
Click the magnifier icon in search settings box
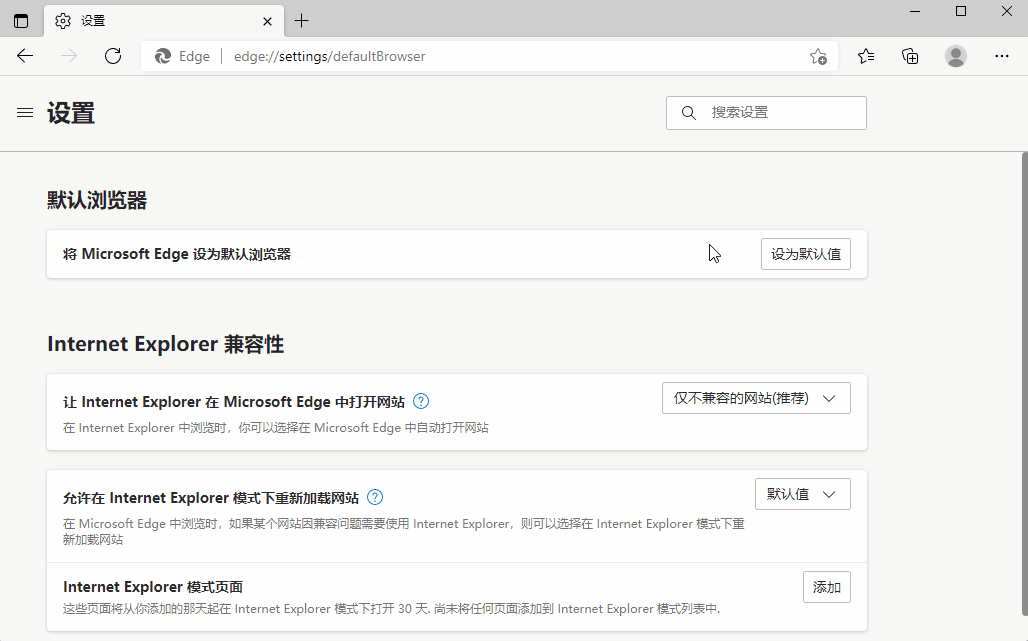click(x=688, y=112)
